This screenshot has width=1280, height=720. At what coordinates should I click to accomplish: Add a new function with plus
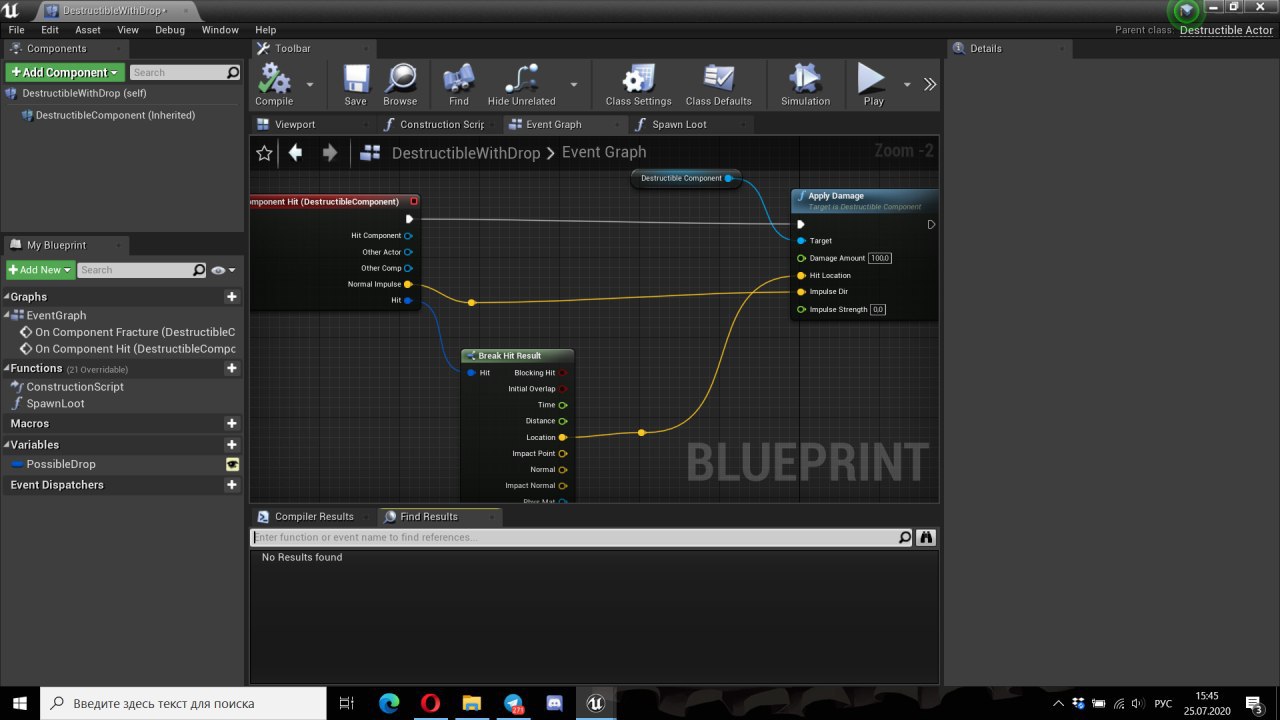click(232, 369)
